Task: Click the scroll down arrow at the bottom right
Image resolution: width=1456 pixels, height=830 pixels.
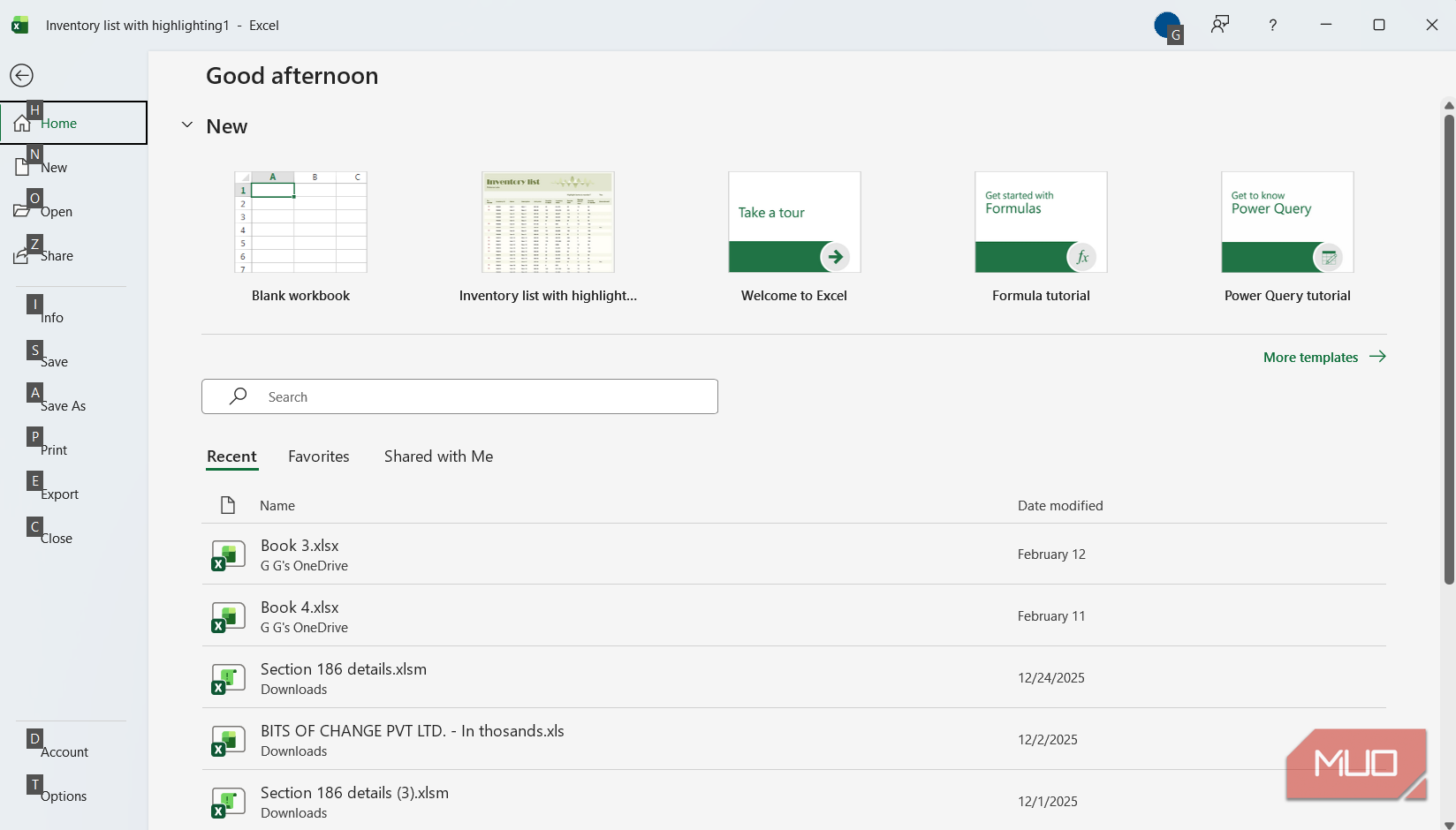Action: (x=1449, y=825)
